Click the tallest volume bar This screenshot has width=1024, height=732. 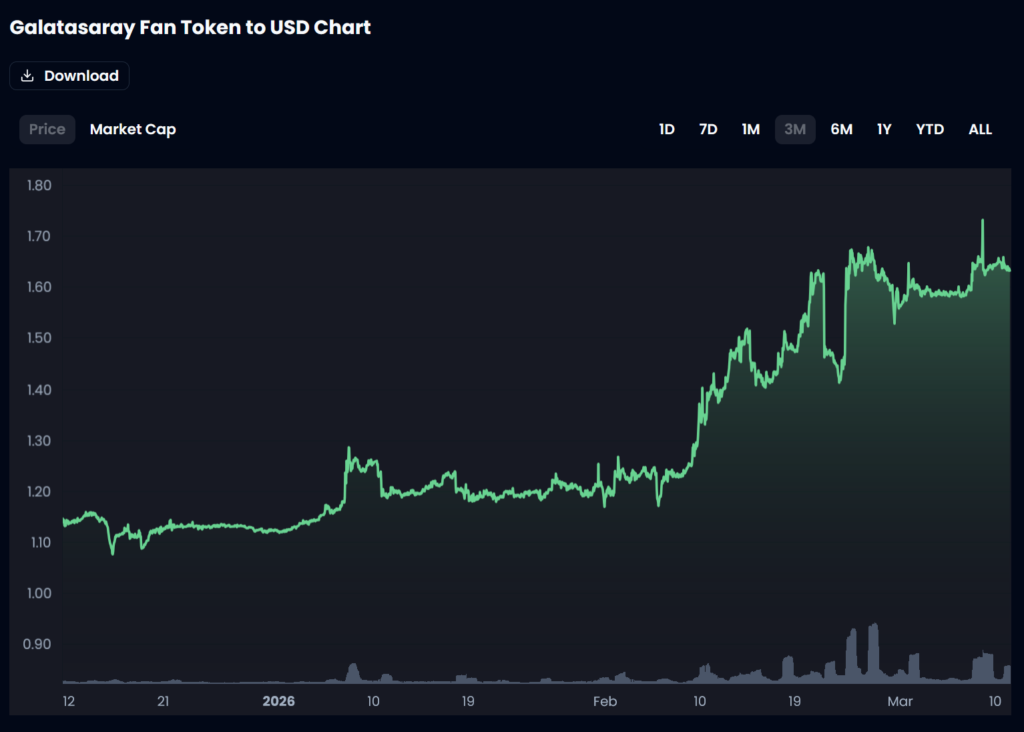(x=874, y=650)
